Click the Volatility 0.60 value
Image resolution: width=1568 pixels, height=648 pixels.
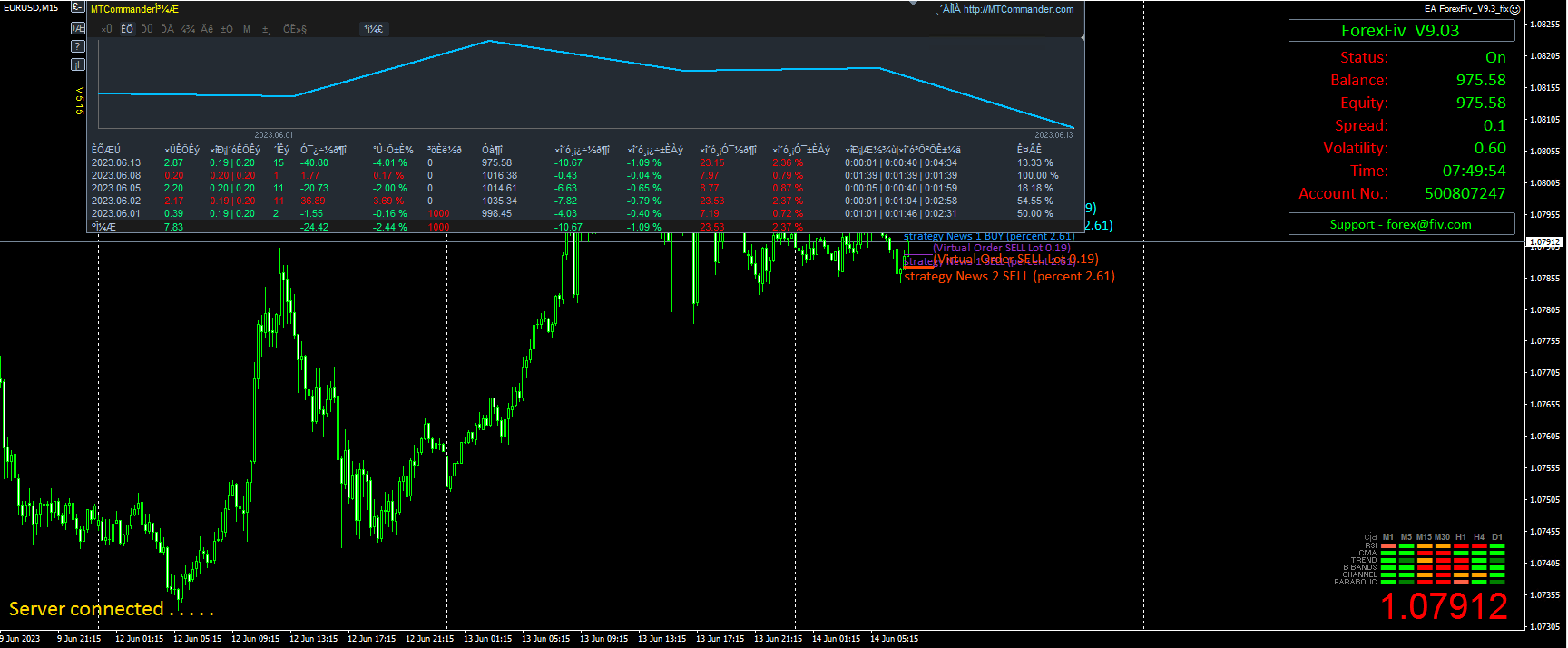pyautogui.click(x=1490, y=148)
